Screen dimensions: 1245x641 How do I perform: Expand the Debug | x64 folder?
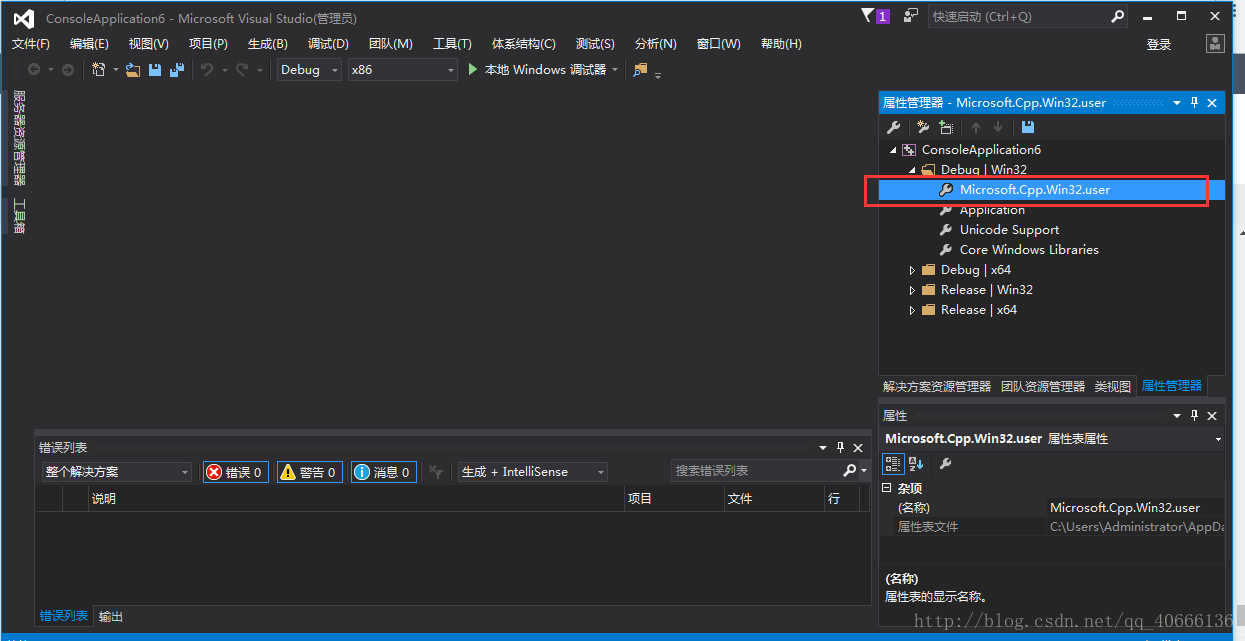[912, 270]
